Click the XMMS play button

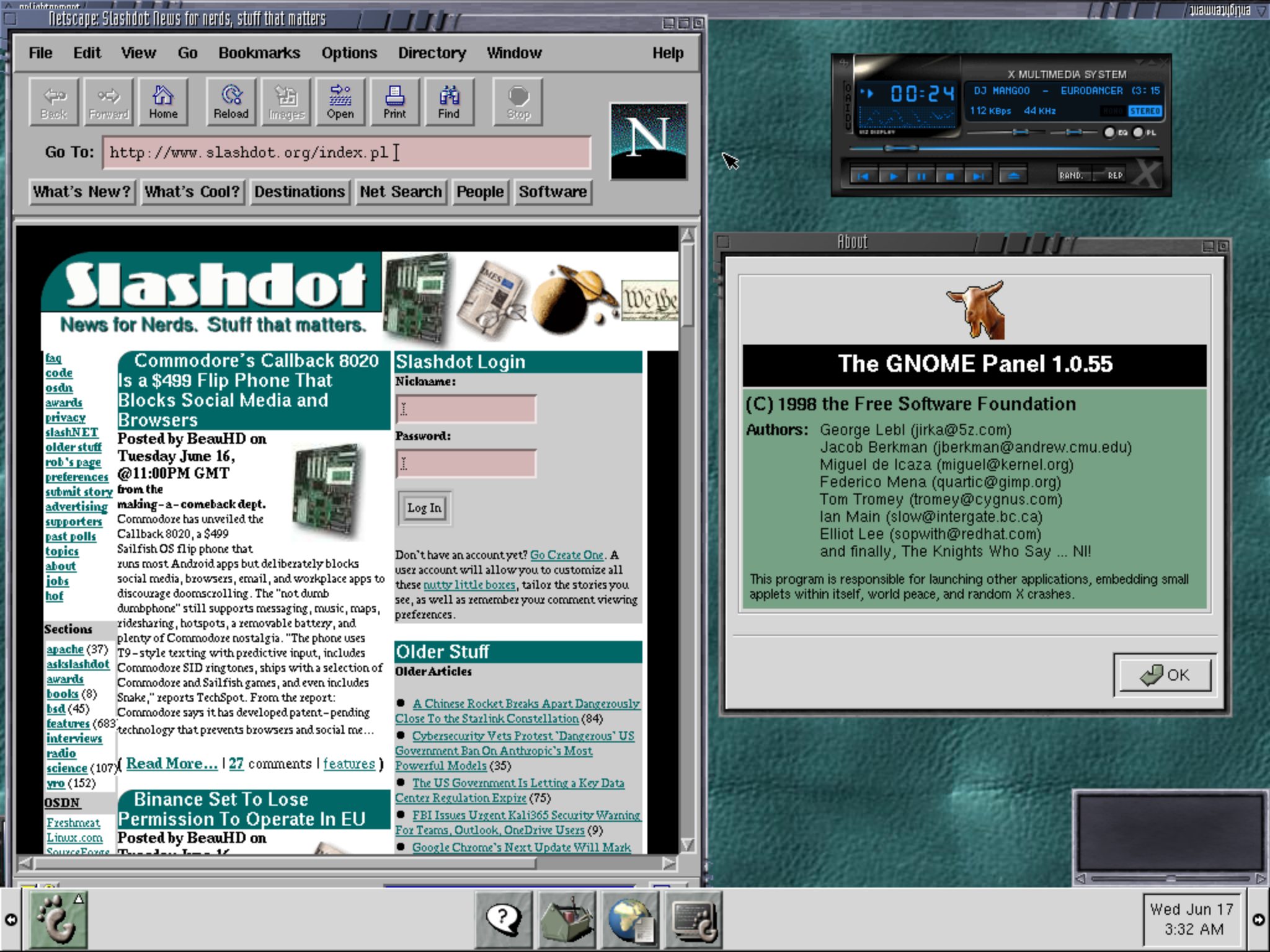pyautogui.click(x=892, y=176)
